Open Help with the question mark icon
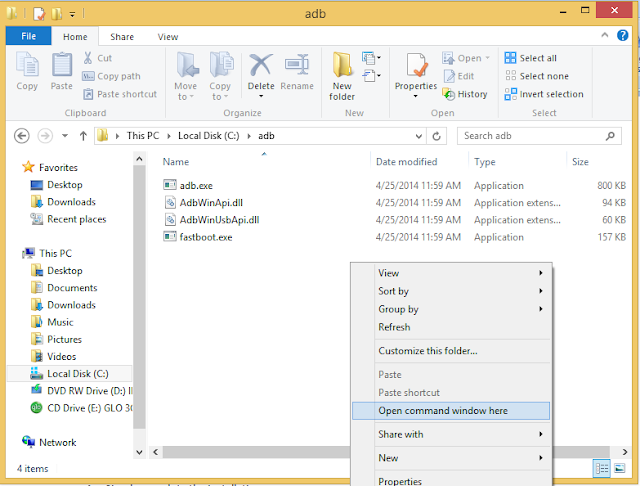 (622, 36)
